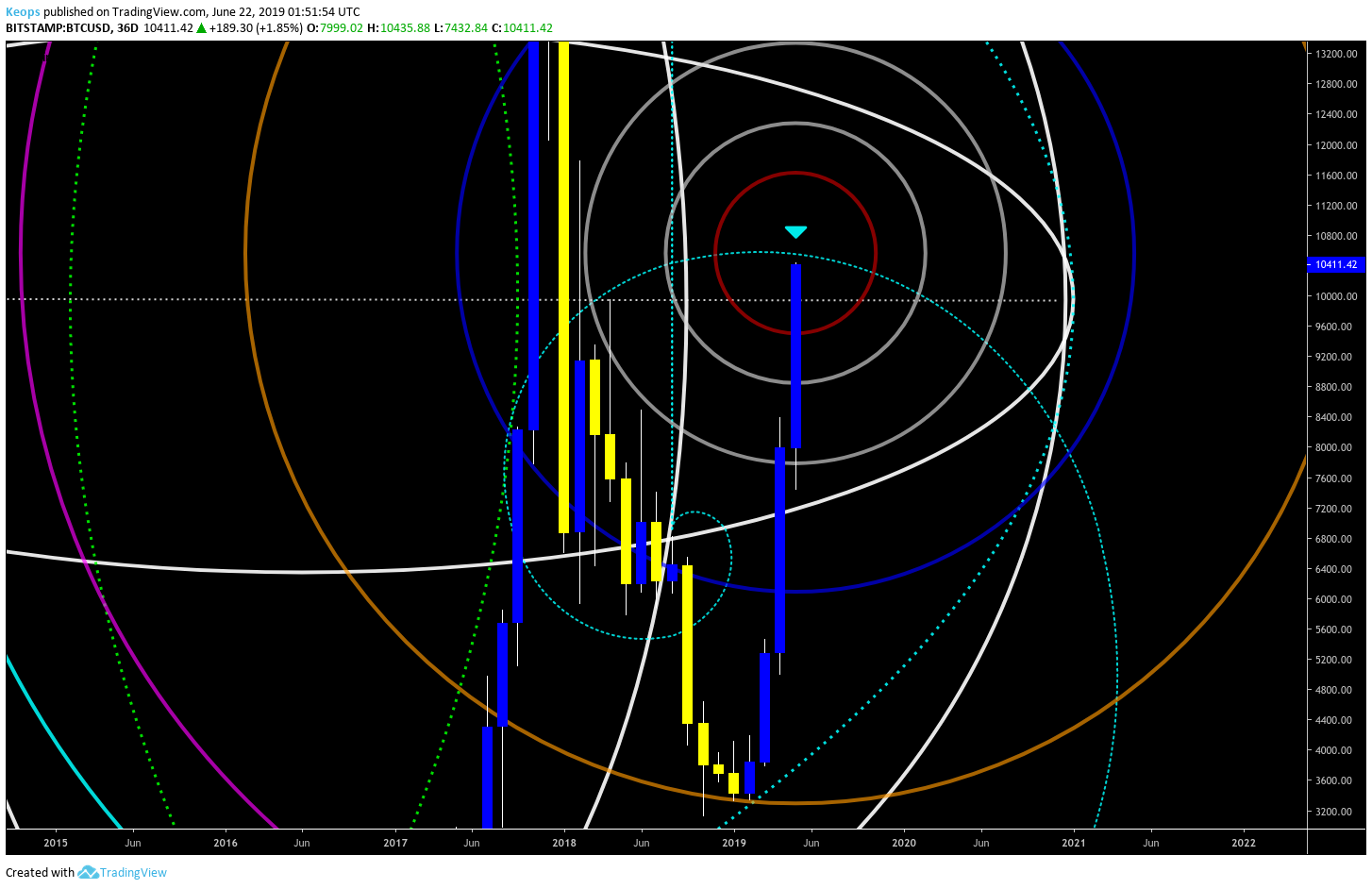The image size is (1372, 889).
Task: Click the current price tag 10411.42
Action: click(x=1336, y=265)
